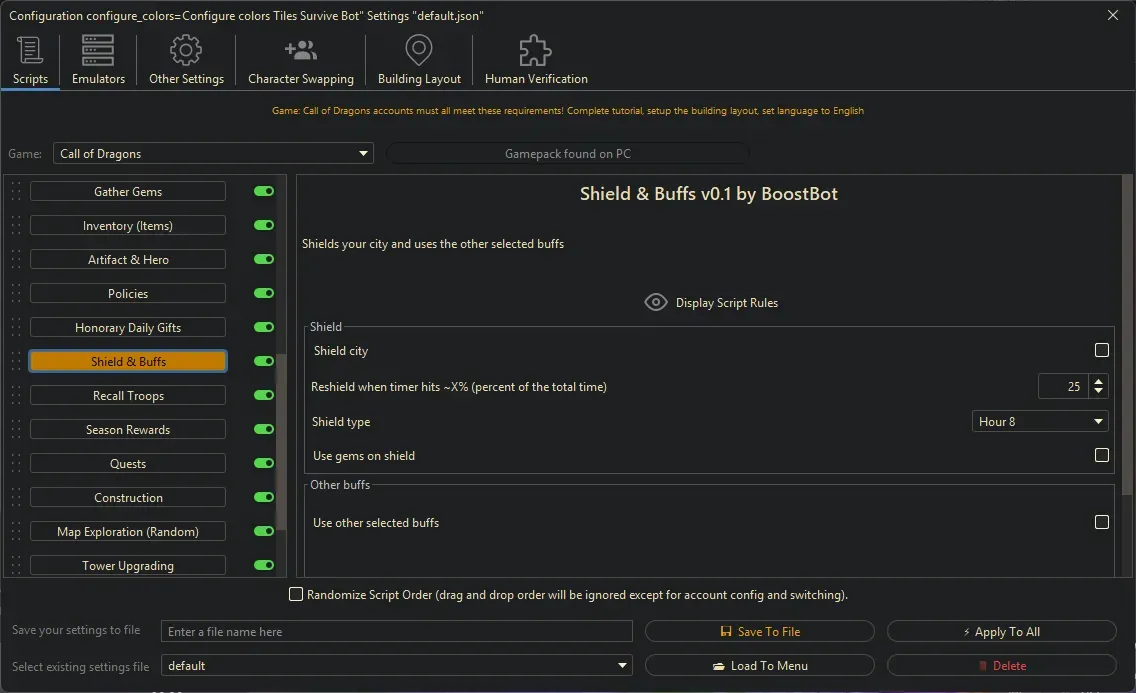
Task: Click the file name input field
Action: [x=397, y=631]
